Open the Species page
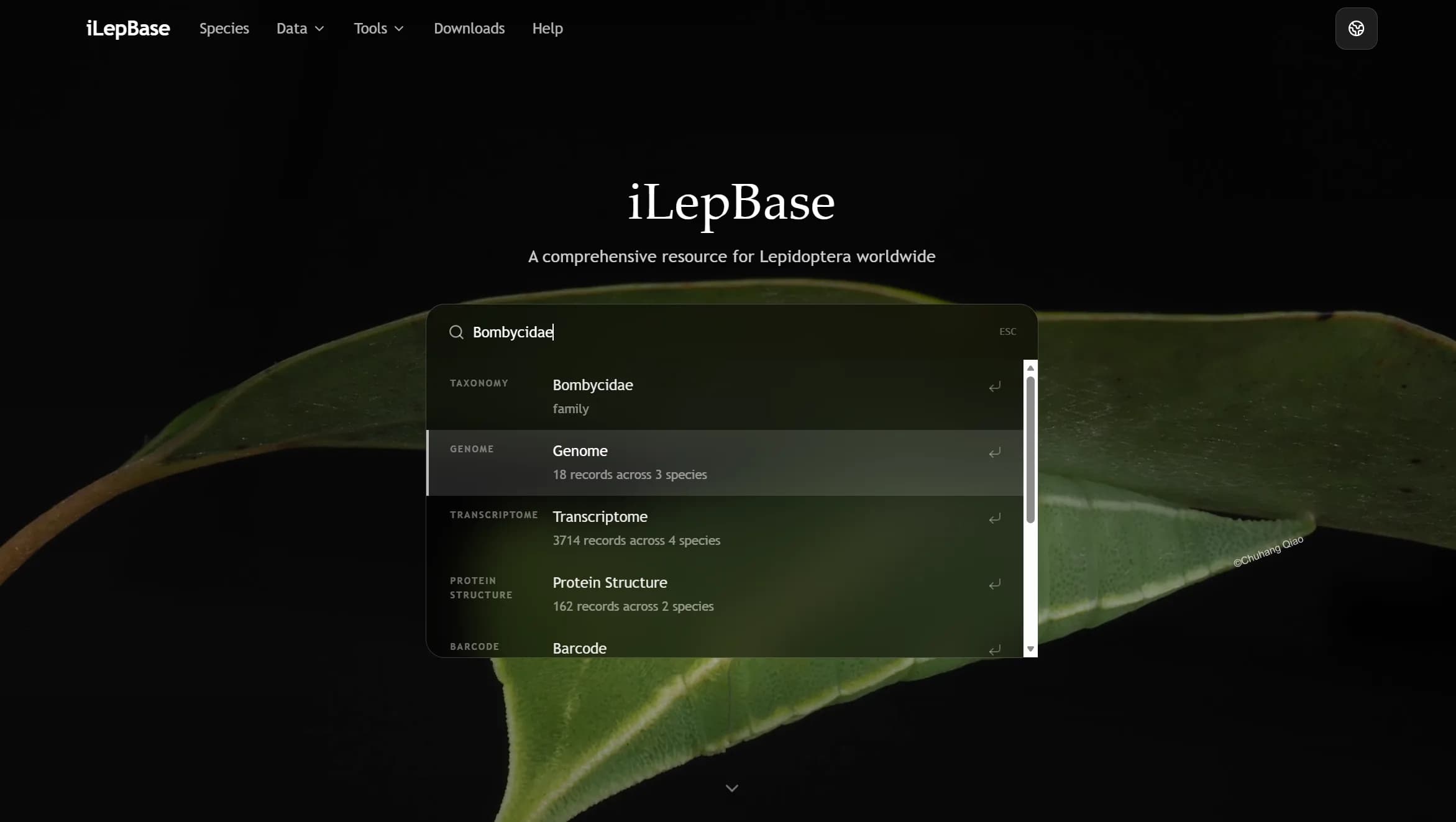The height and width of the screenshot is (822, 1456). [x=224, y=28]
